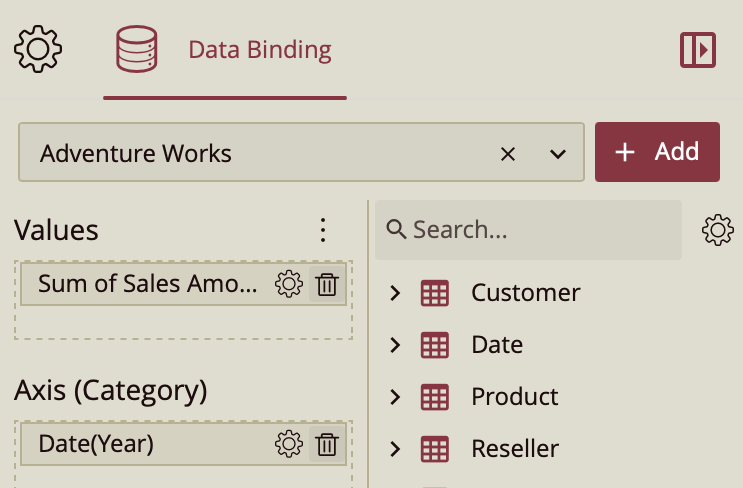
Task: Remove Date(Year) using its trash icon
Action: [x=327, y=444]
